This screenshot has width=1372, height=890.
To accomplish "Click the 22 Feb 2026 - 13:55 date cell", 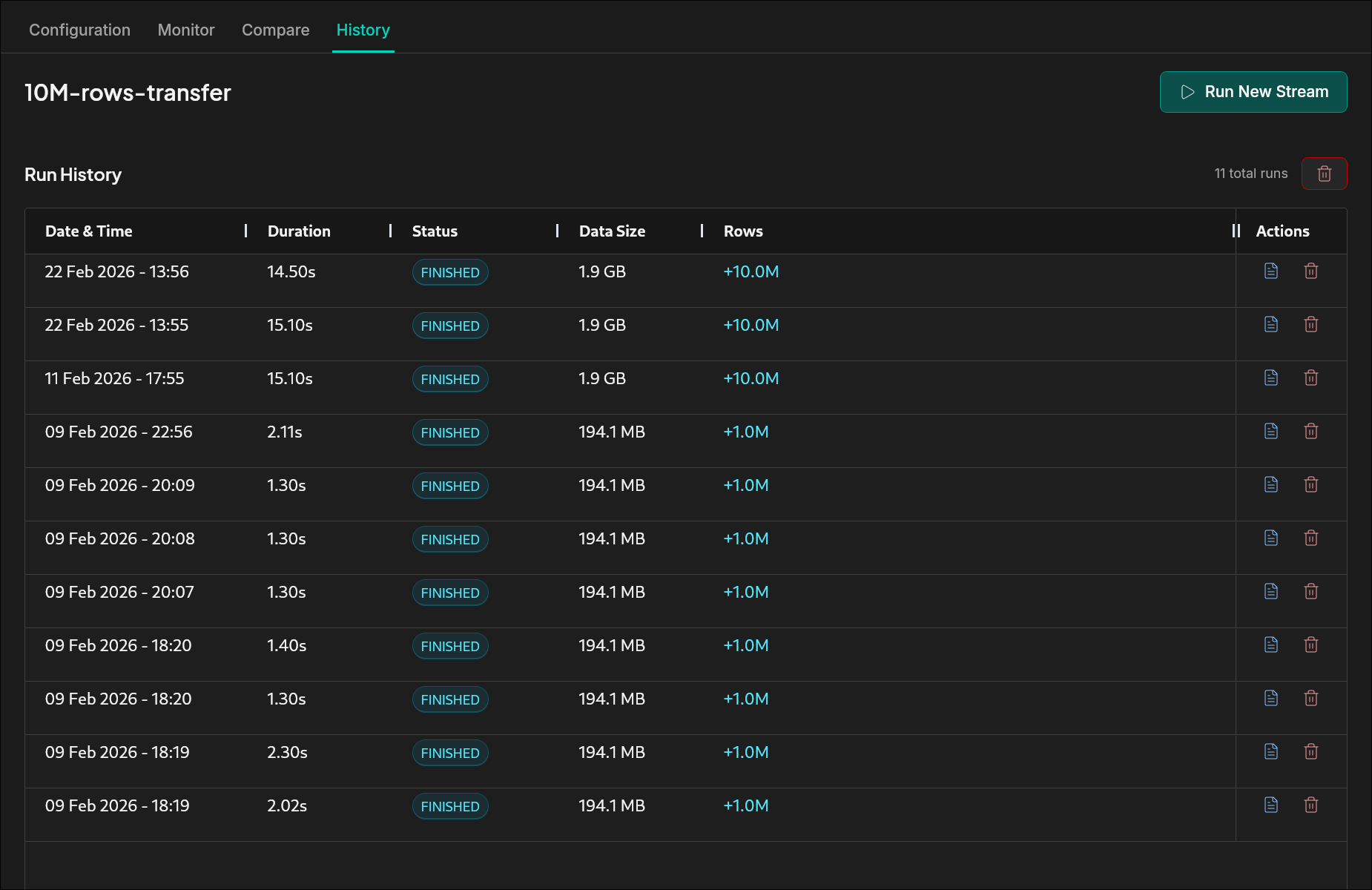I will (x=116, y=325).
